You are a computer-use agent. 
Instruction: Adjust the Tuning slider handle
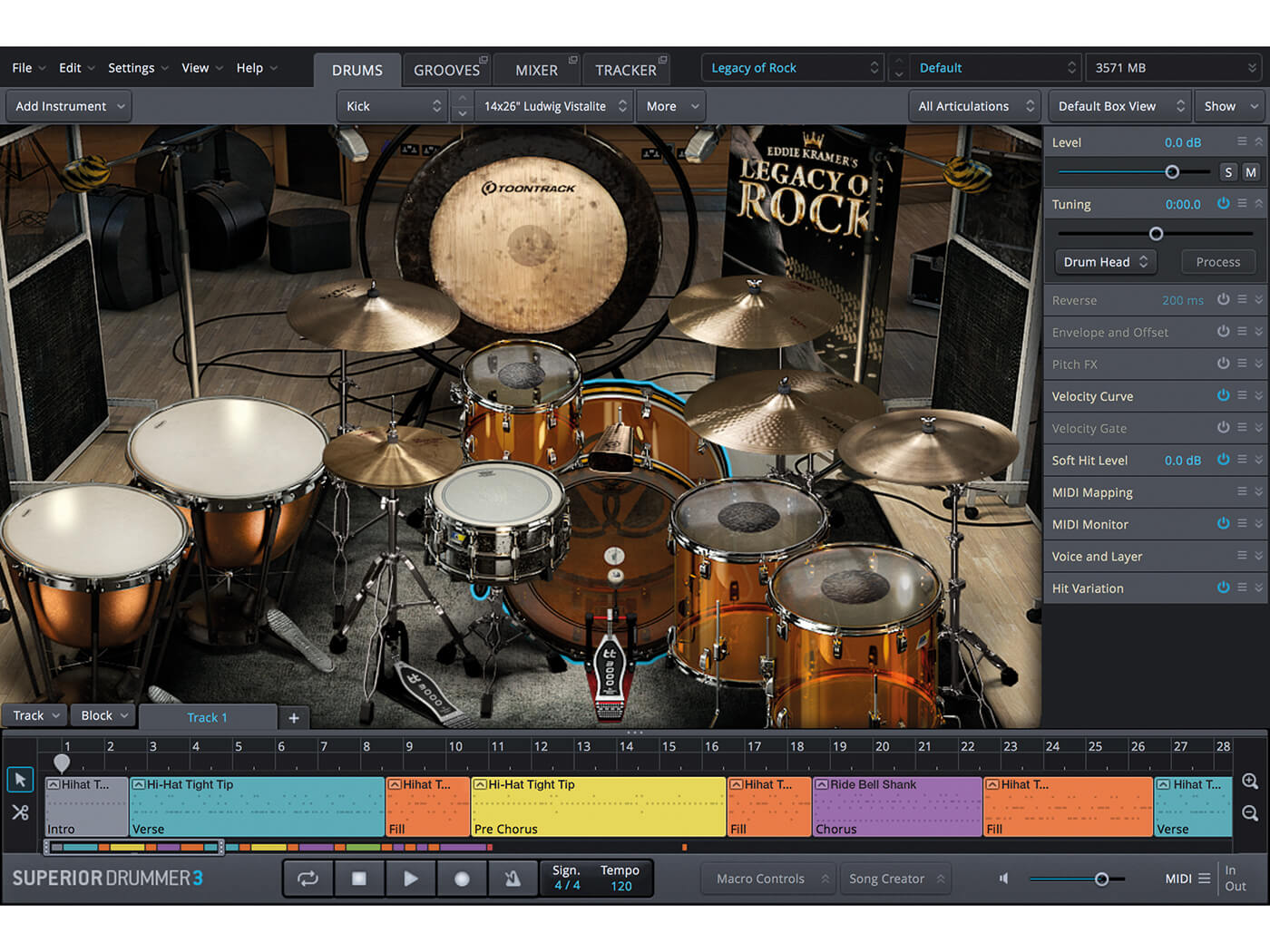pyautogui.click(x=1156, y=234)
